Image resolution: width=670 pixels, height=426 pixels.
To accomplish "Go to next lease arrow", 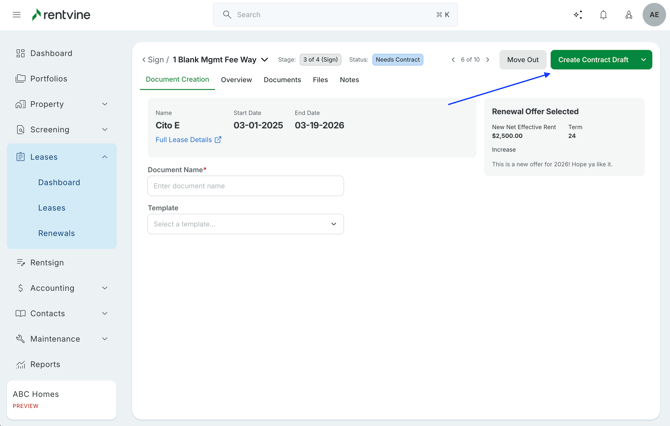I will pos(488,60).
